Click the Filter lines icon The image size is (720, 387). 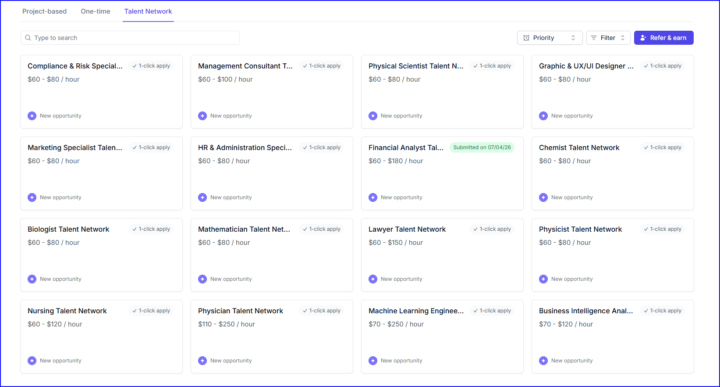pyautogui.click(x=594, y=38)
